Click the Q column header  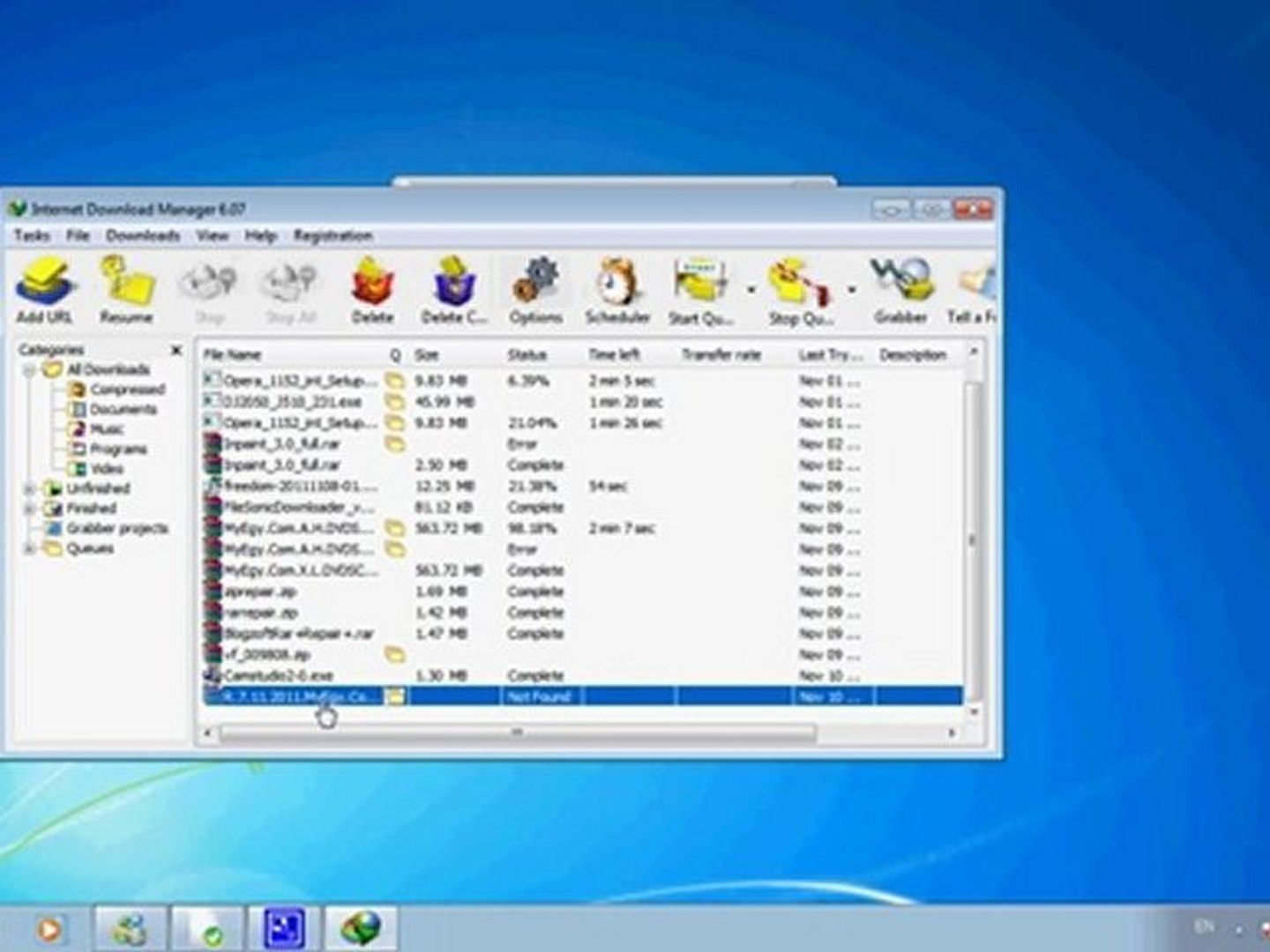point(395,354)
